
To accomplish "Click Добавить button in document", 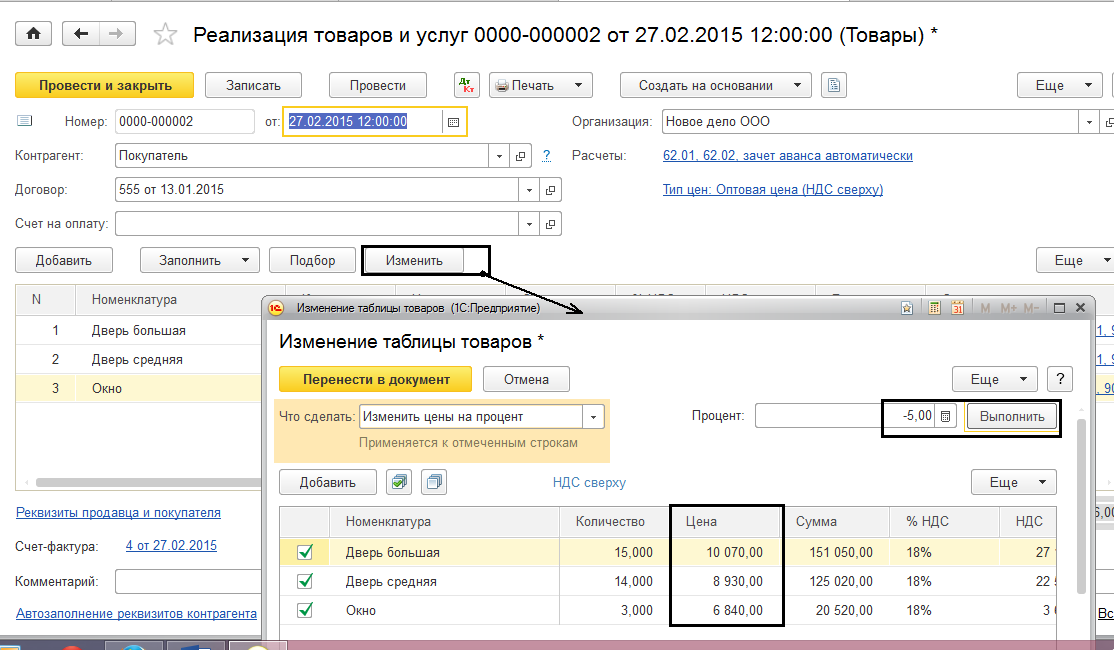I will tap(64, 260).
